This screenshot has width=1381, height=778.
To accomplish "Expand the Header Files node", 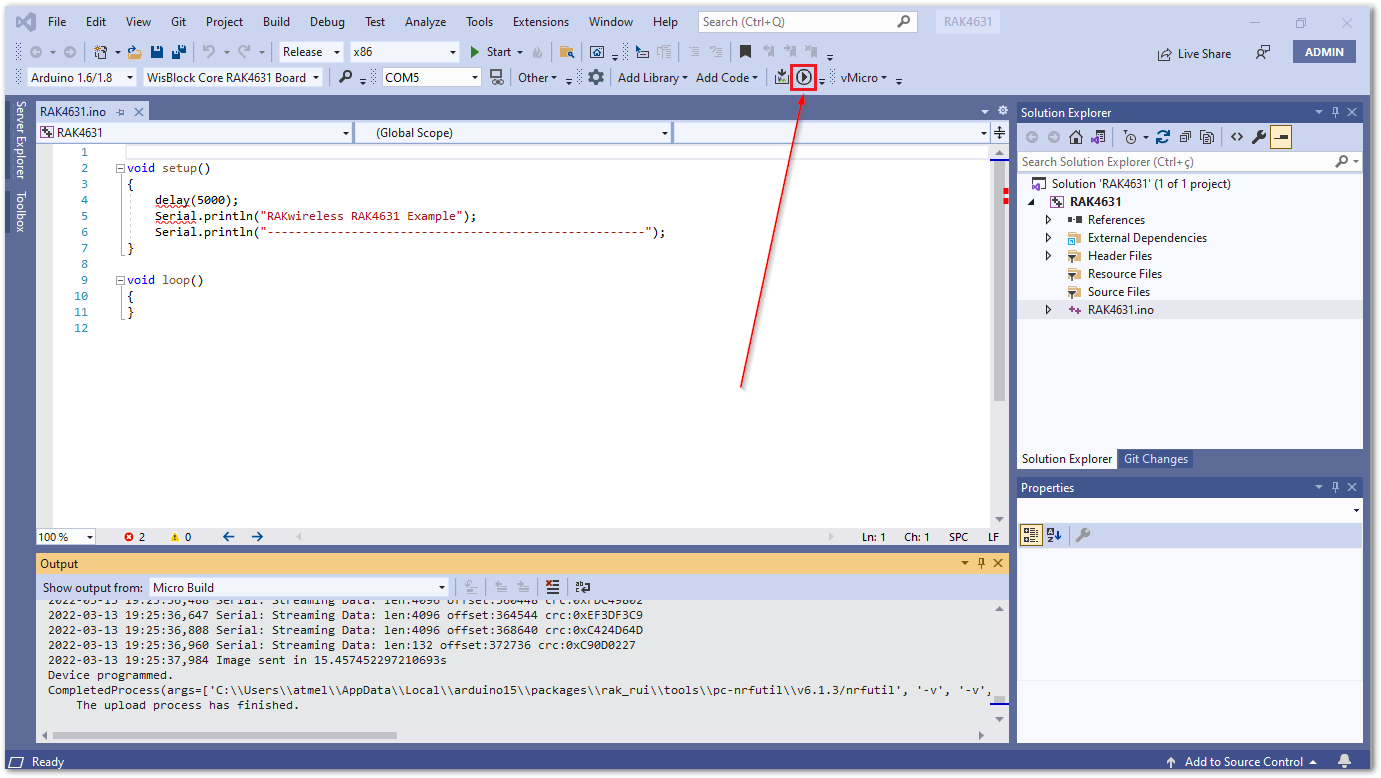I will pyautogui.click(x=1048, y=256).
